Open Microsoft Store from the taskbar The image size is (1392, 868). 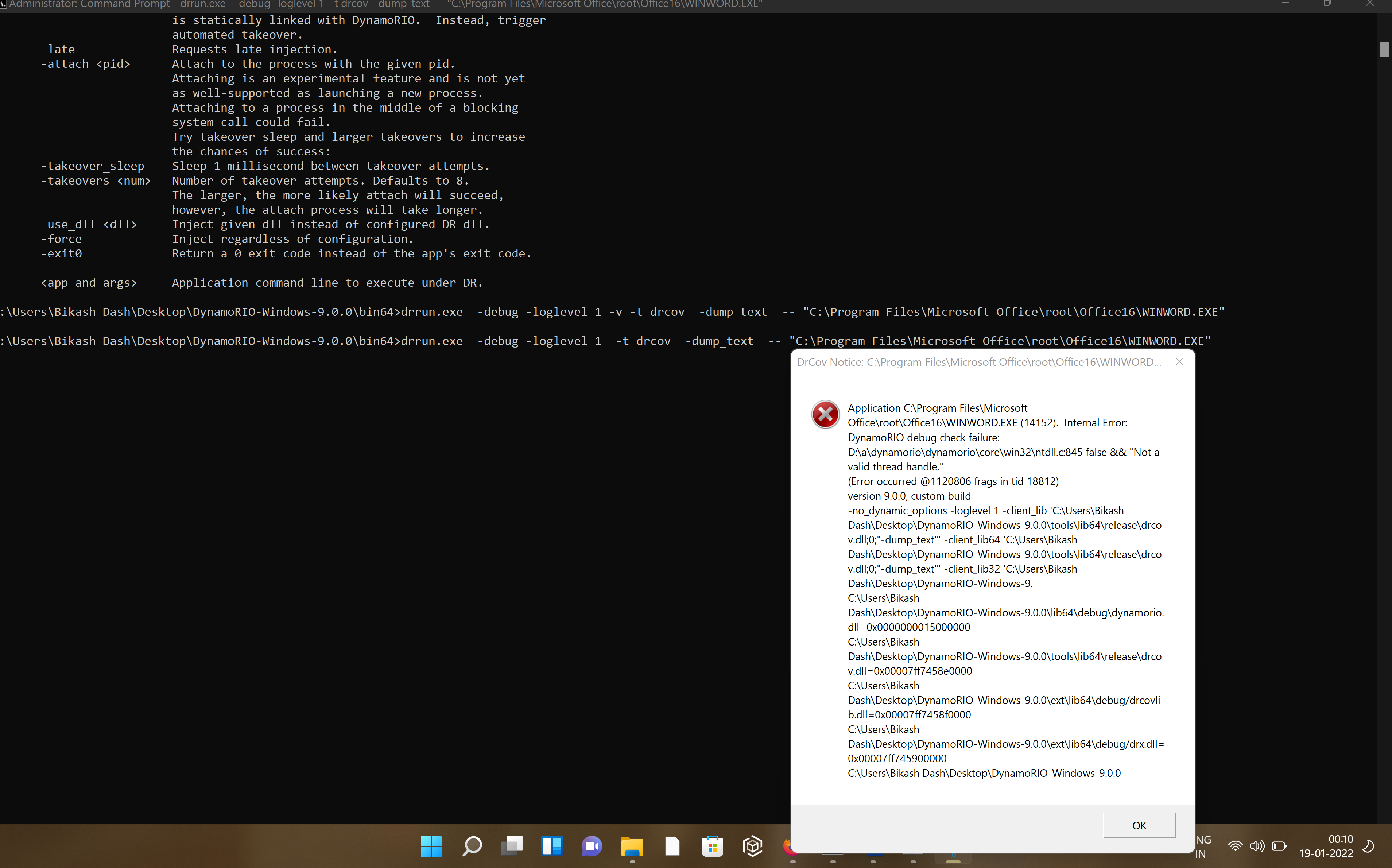pos(712,846)
